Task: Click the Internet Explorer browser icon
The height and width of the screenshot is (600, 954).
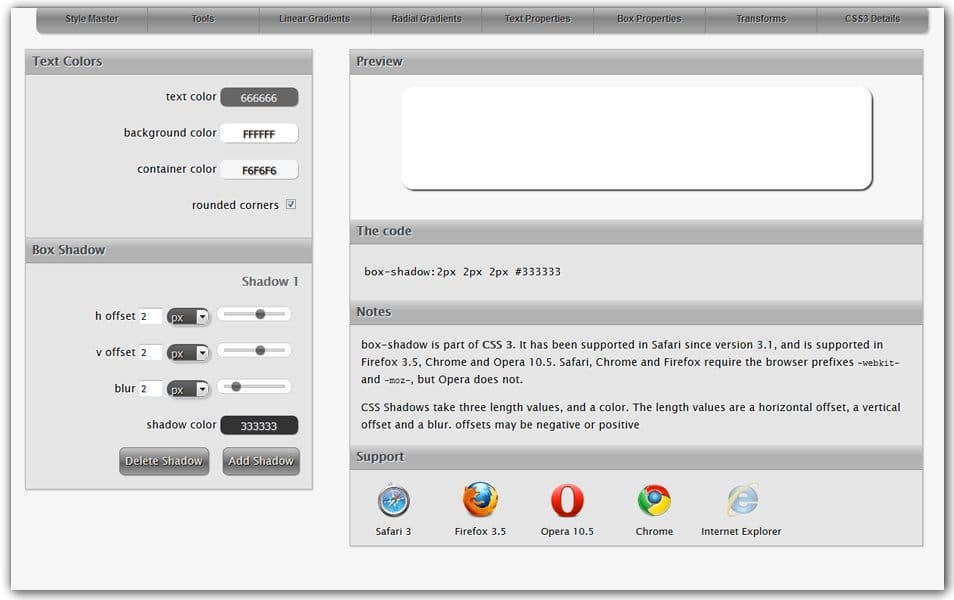Action: pyautogui.click(x=741, y=500)
